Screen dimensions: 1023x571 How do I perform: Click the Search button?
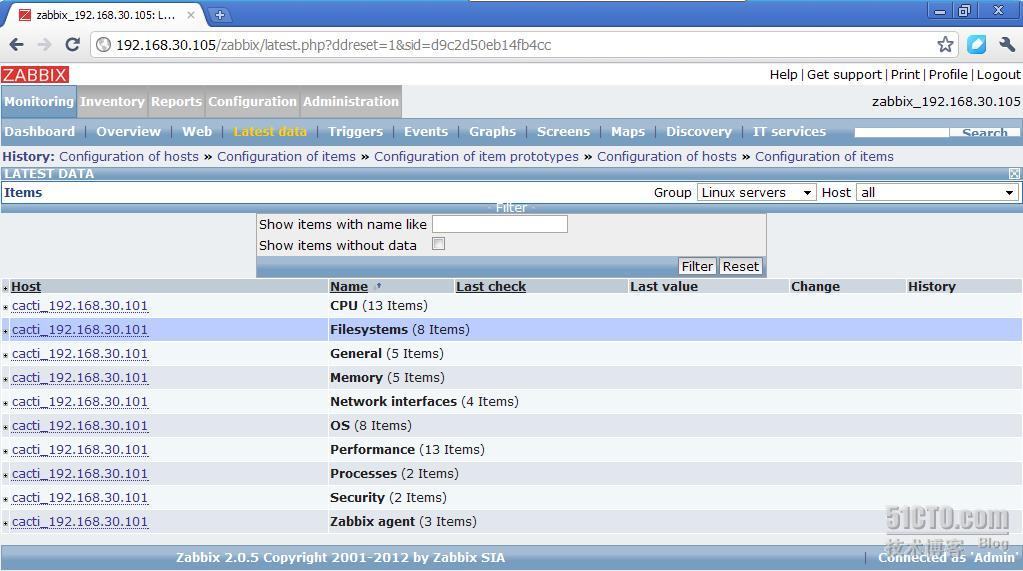(x=985, y=132)
